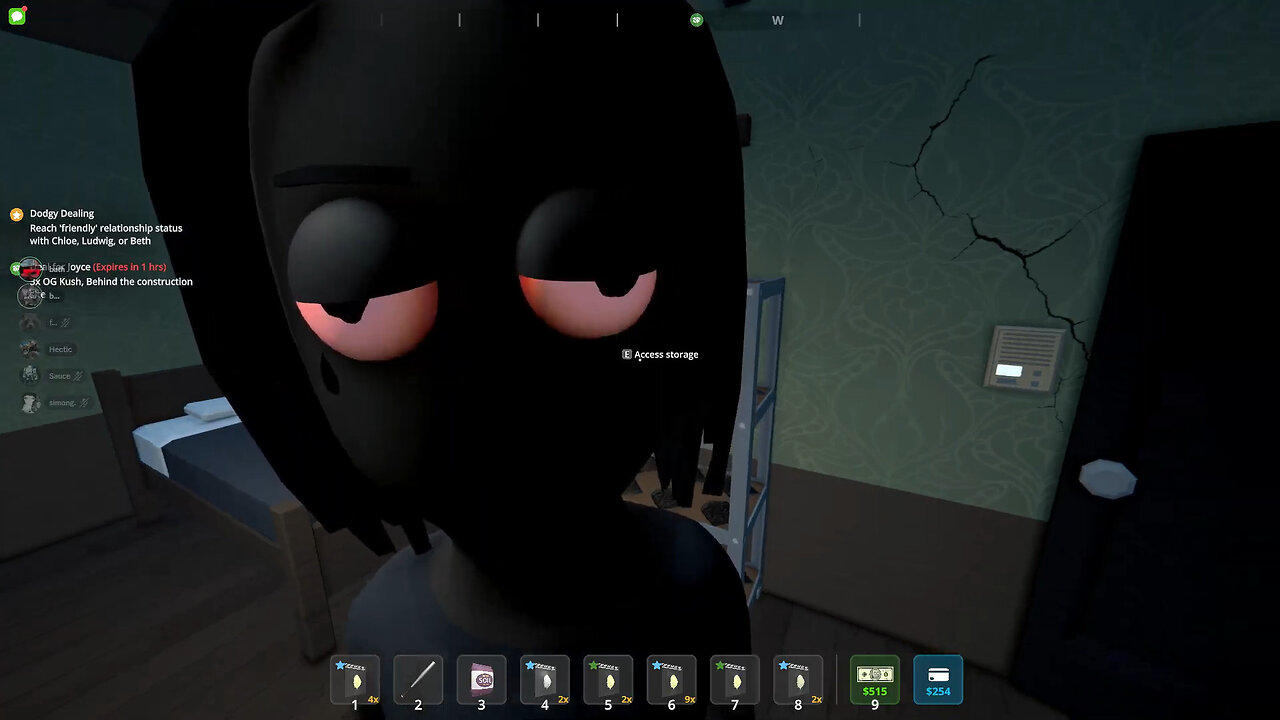
Task: Select hotbar slot 8 seed packet
Action: (798, 680)
